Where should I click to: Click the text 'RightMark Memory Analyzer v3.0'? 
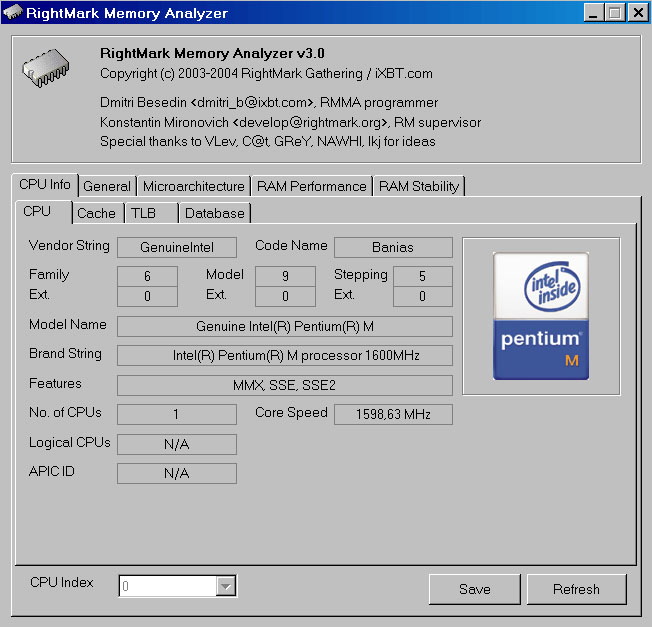[x=212, y=53]
